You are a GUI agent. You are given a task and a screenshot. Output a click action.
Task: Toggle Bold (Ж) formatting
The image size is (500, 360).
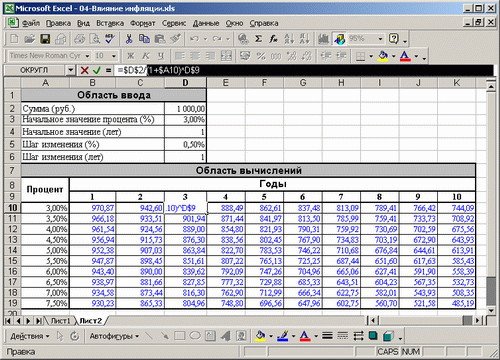pyautogui.click(x=131, y=56)
